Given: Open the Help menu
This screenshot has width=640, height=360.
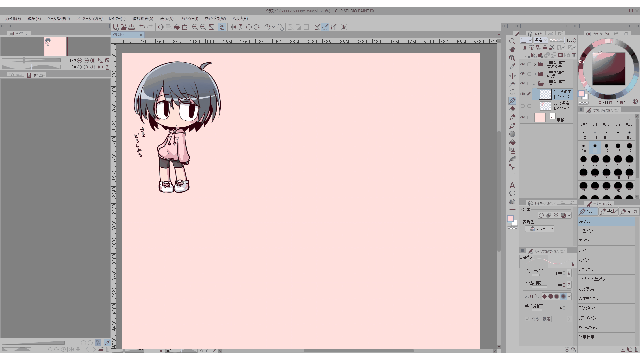Looking at the screenshot, I should coord(240,18).
